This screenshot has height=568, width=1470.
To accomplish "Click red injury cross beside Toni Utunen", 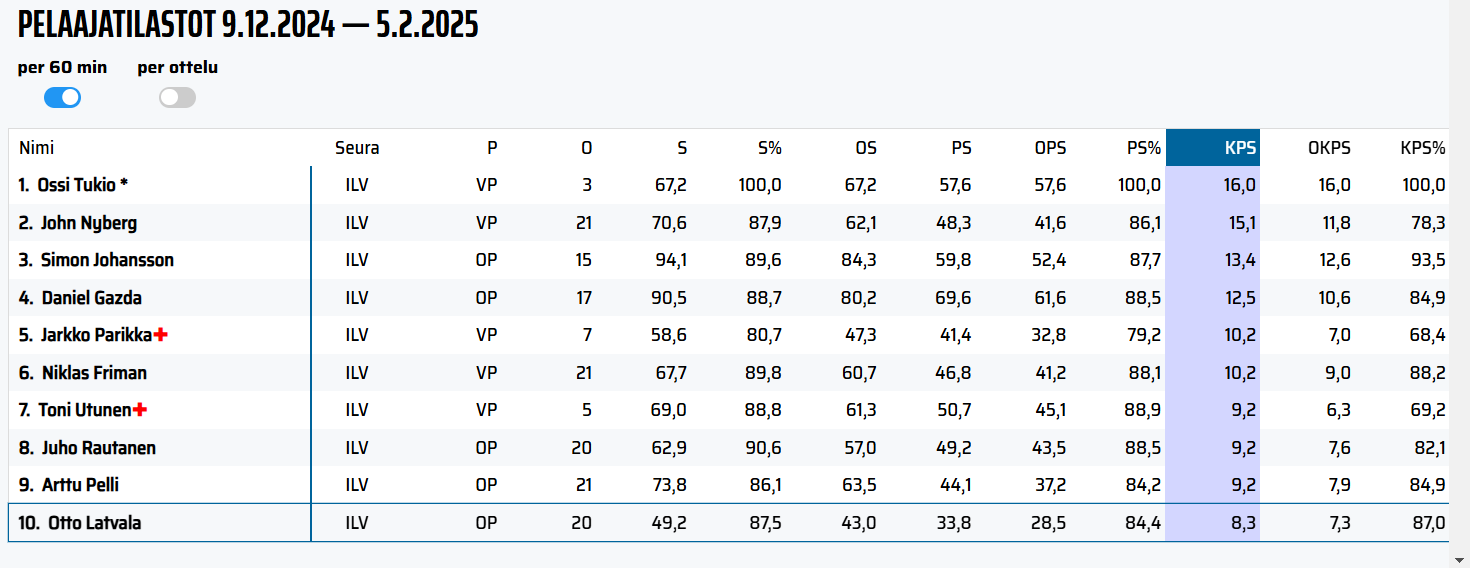I will pyautogui.click(x=140, y=410).
